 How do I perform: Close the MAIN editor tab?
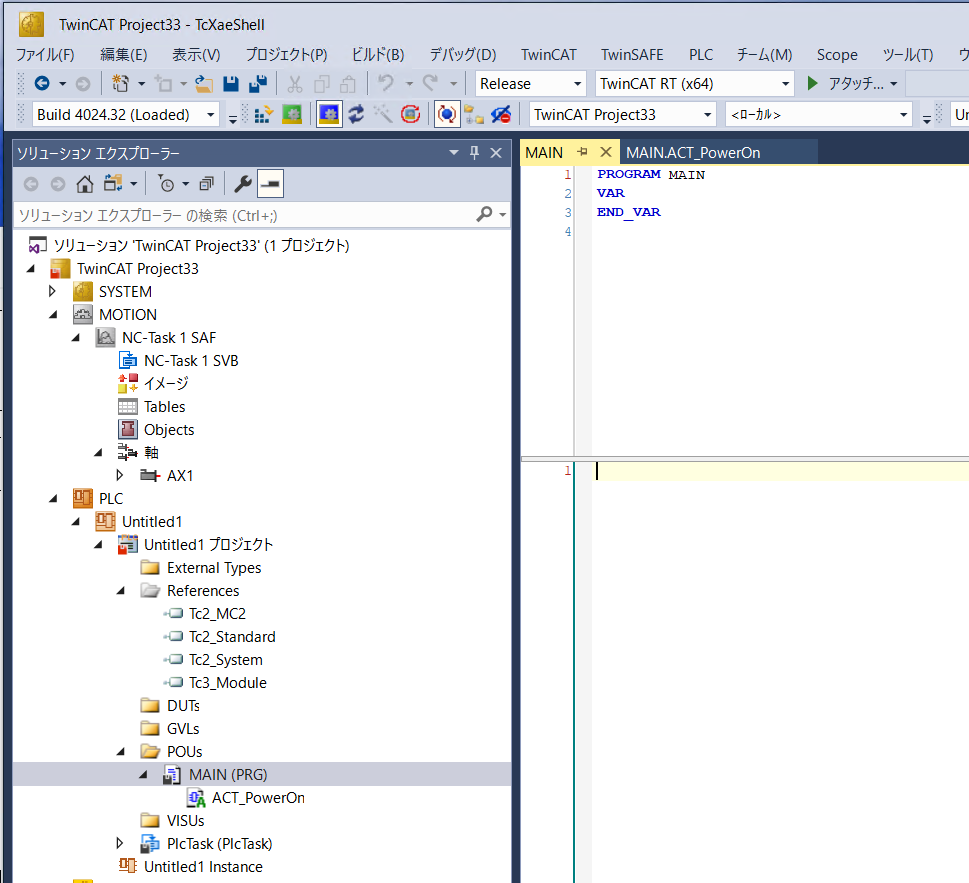click(606, 152)
